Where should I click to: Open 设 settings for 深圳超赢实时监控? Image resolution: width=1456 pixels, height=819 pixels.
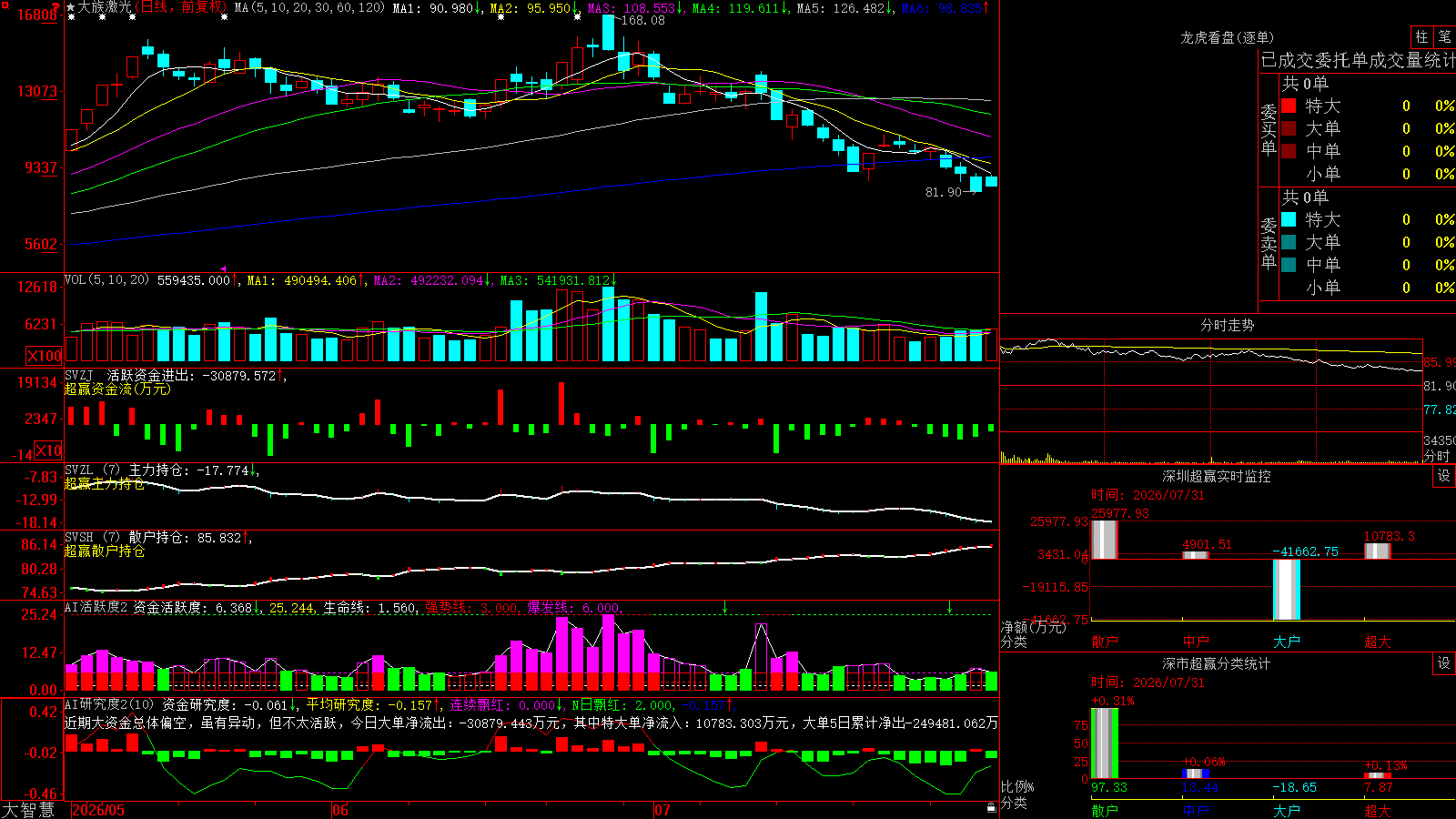[x=1444, y=476]
